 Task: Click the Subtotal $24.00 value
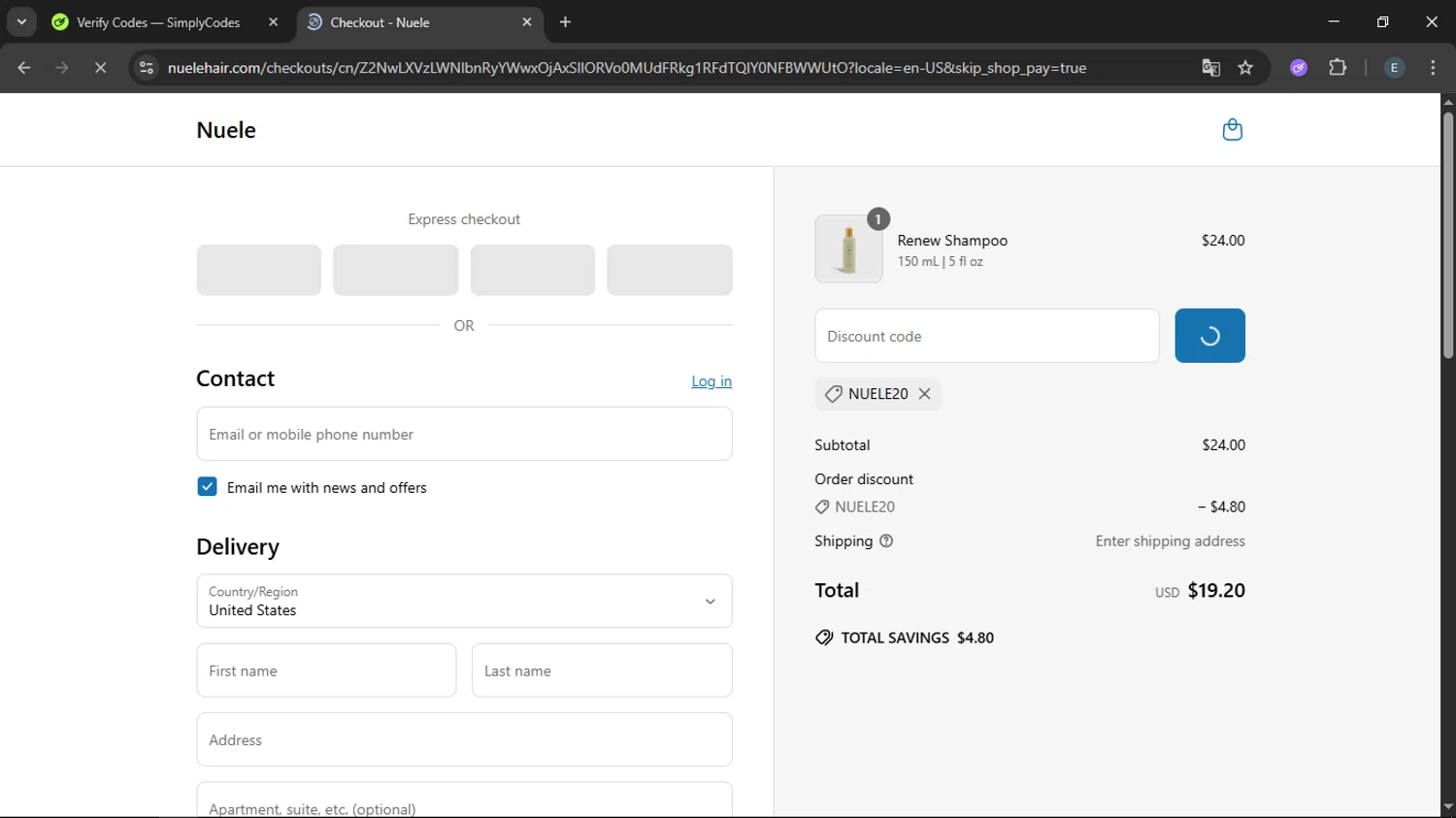click(x=1223, y=445)
